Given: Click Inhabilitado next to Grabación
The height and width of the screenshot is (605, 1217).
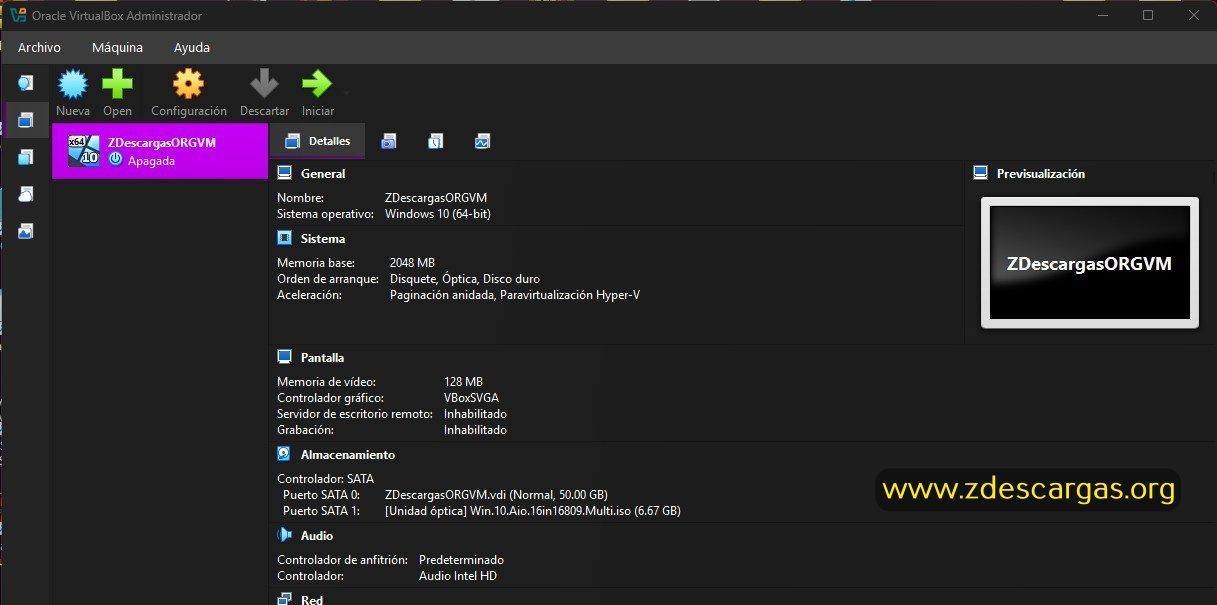Looking at the screenshot, I should click(x=475, y=430).
